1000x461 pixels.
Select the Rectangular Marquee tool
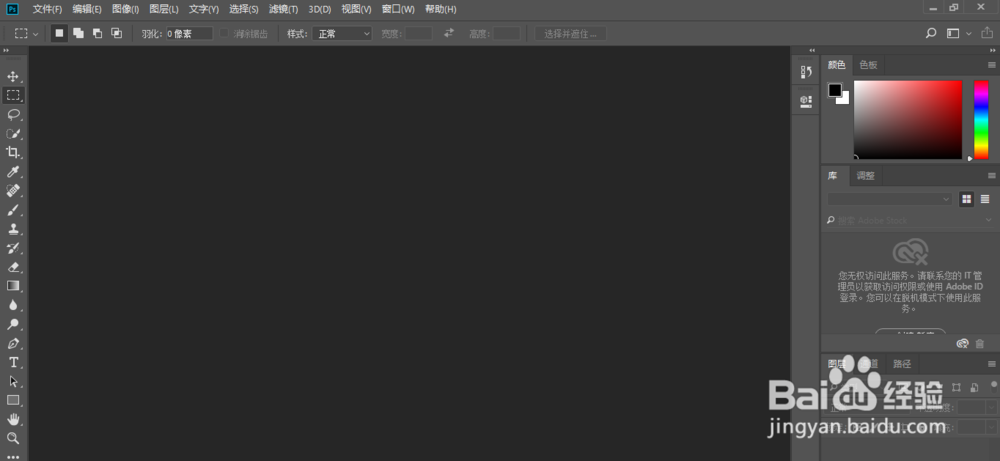[x=13, y=96]
